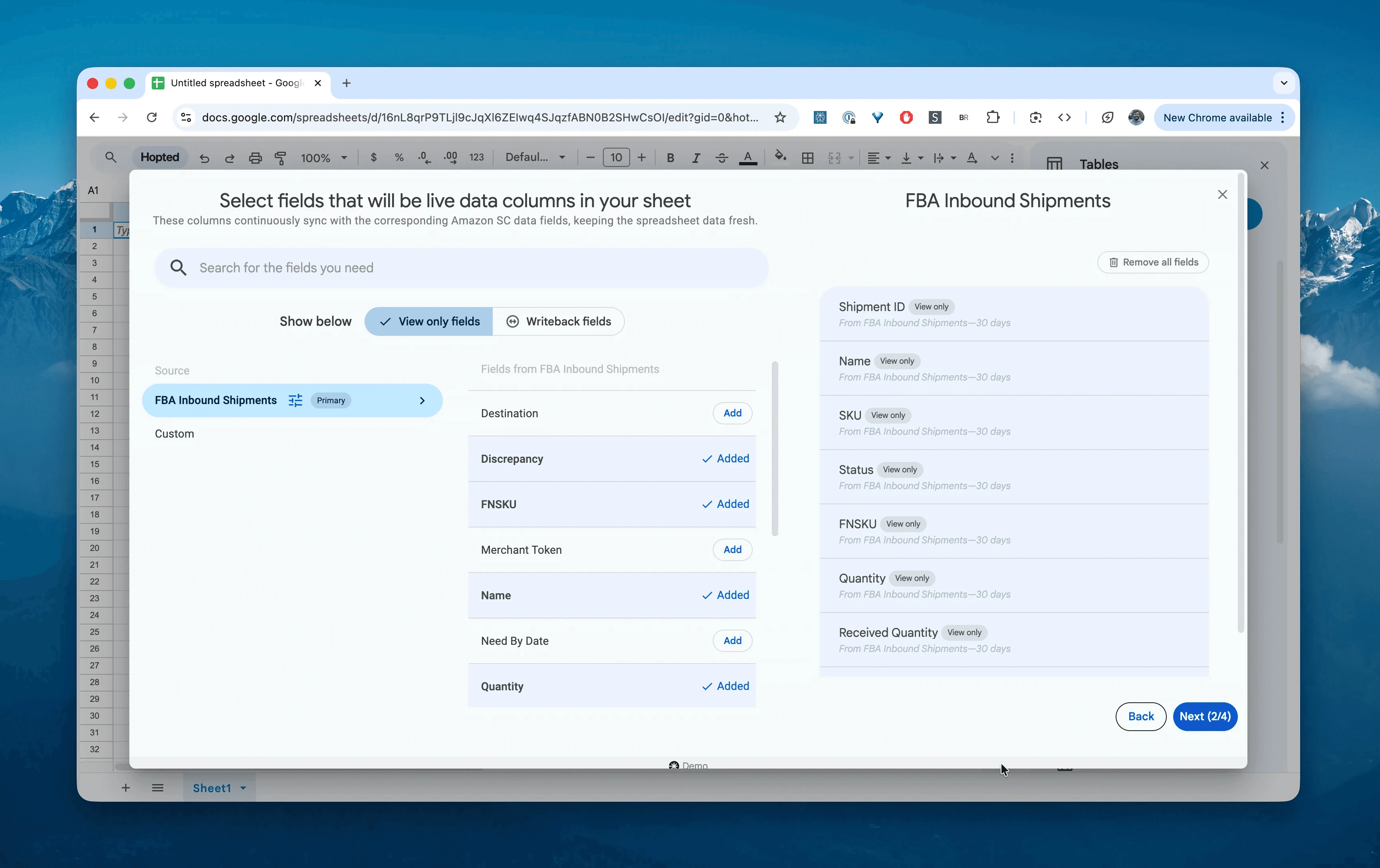Click the undo arrow in the toolbar
The image size is (1380, 868).
(204, 158)
